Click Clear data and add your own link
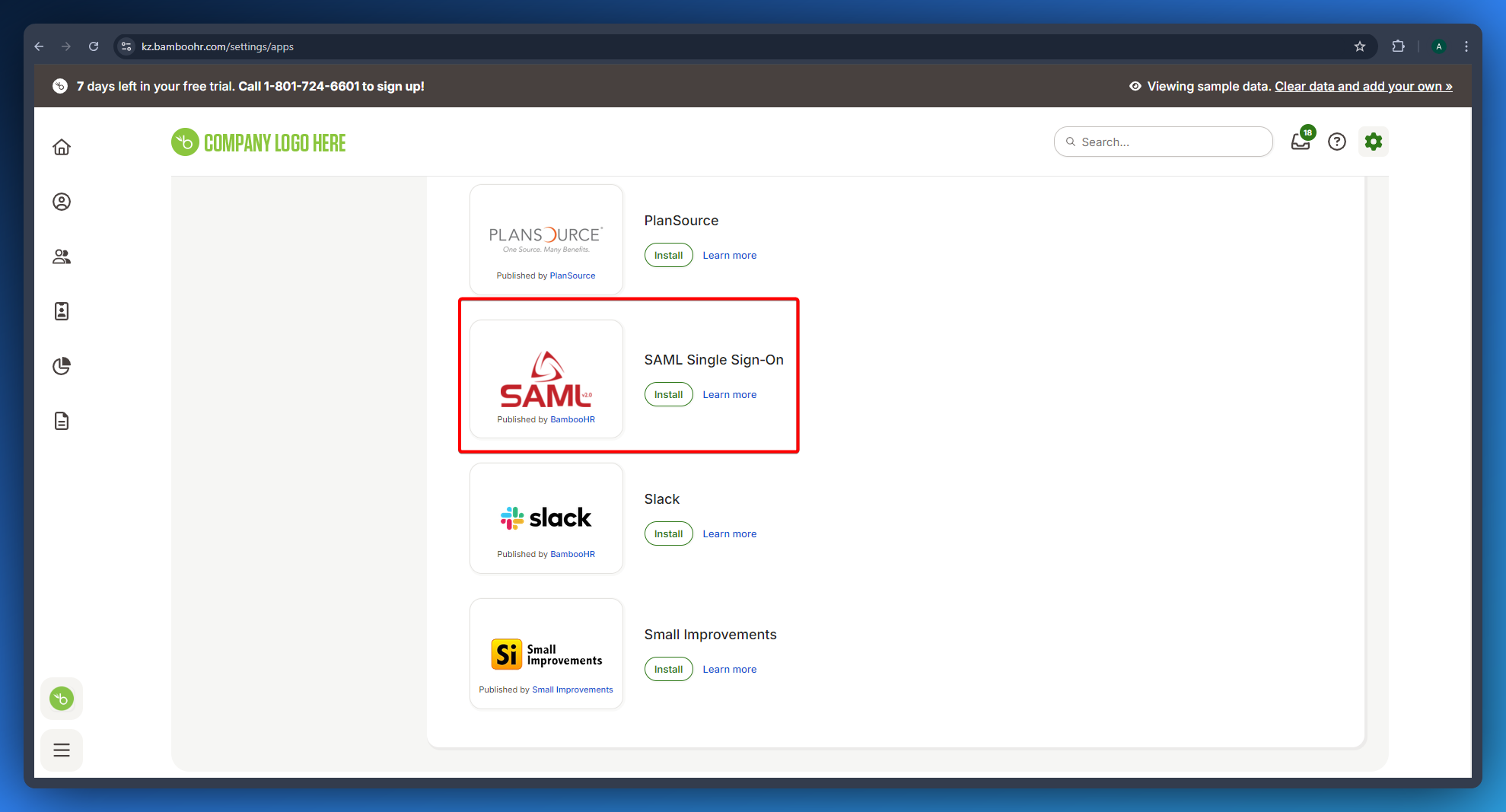This screenshot has width=1506, height=812. pyautogui.click(x=1363, y=86)
